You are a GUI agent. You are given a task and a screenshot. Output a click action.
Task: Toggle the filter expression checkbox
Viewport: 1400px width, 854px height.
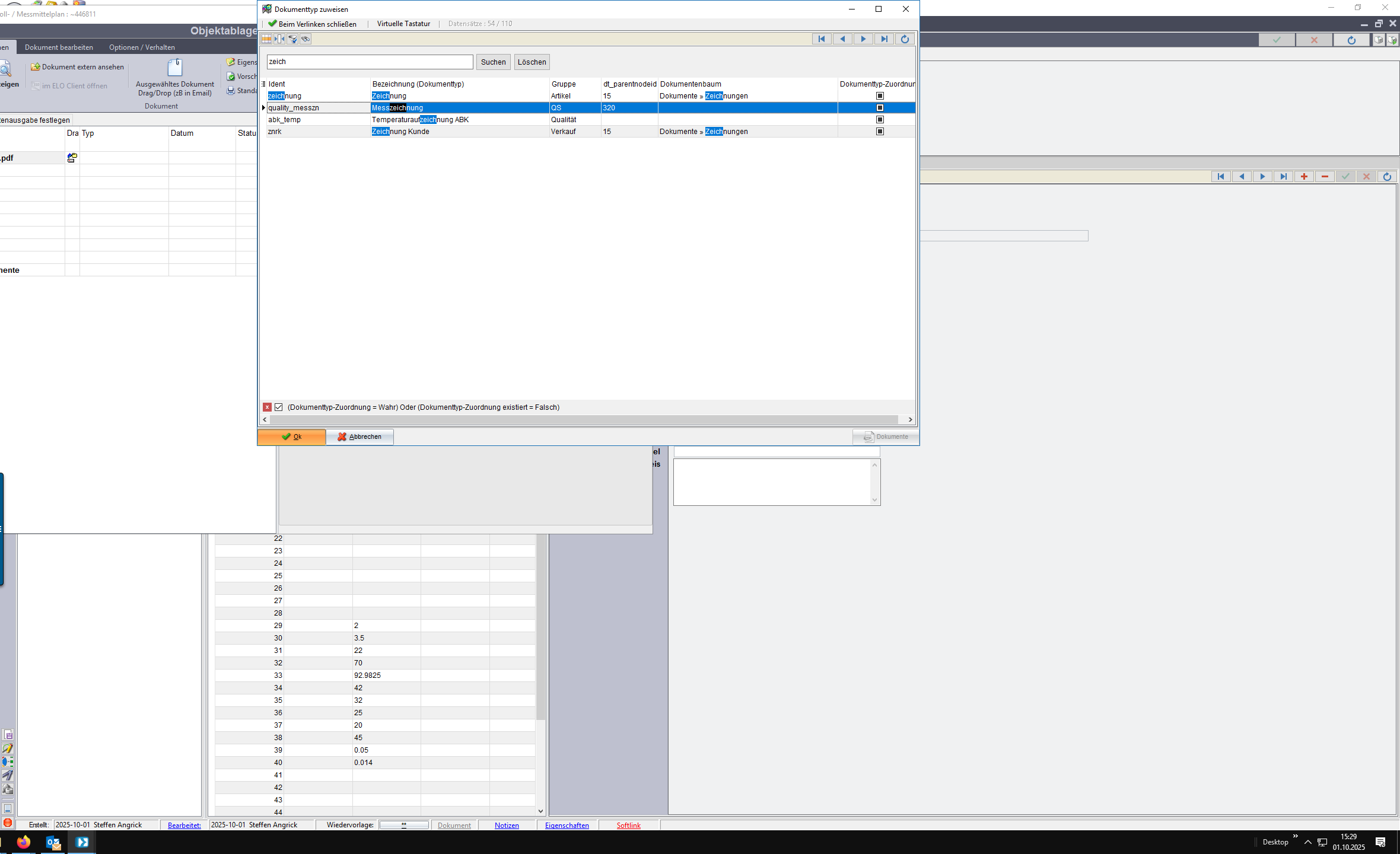(x=279, y=407)
